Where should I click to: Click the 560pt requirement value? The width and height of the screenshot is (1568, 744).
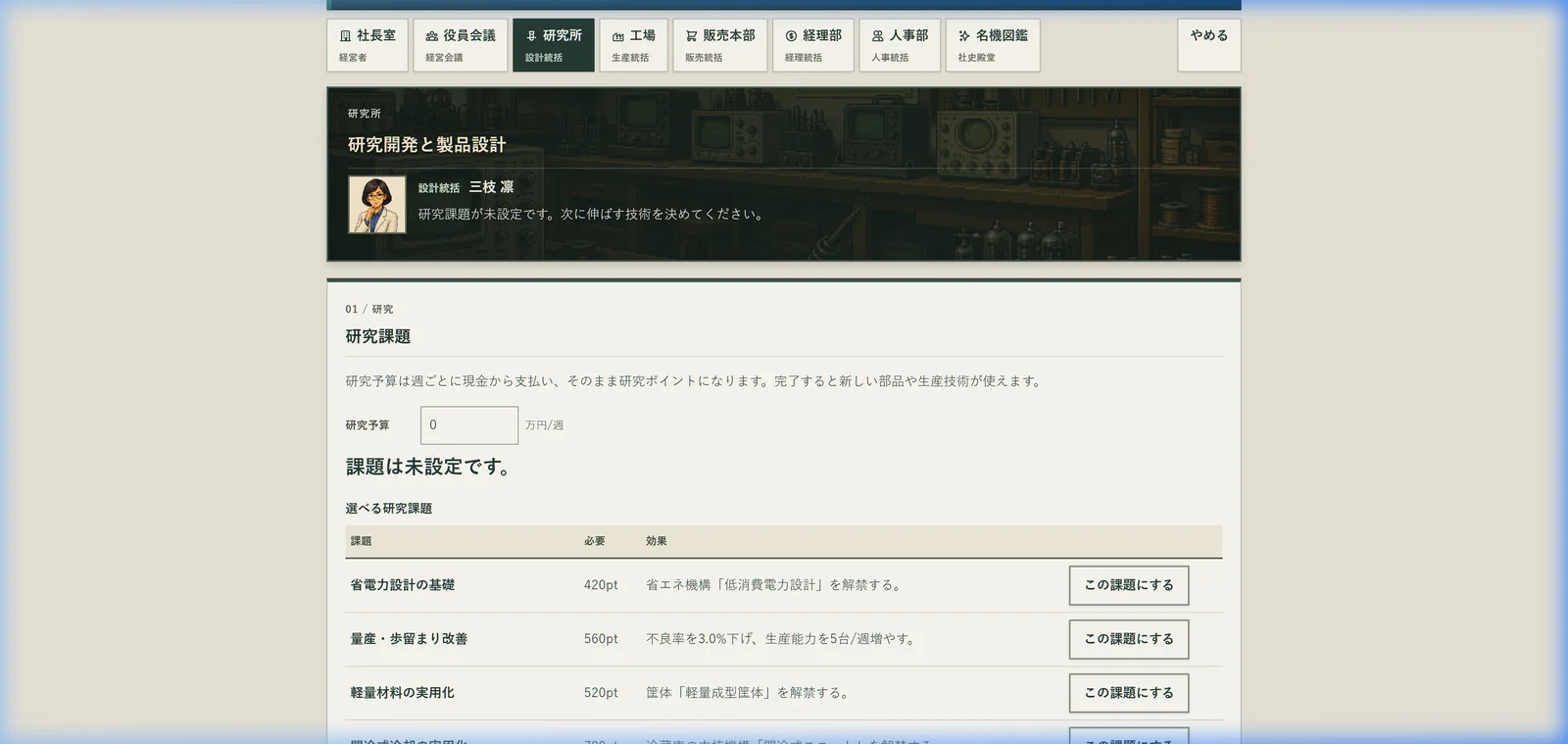coord(601,639)
